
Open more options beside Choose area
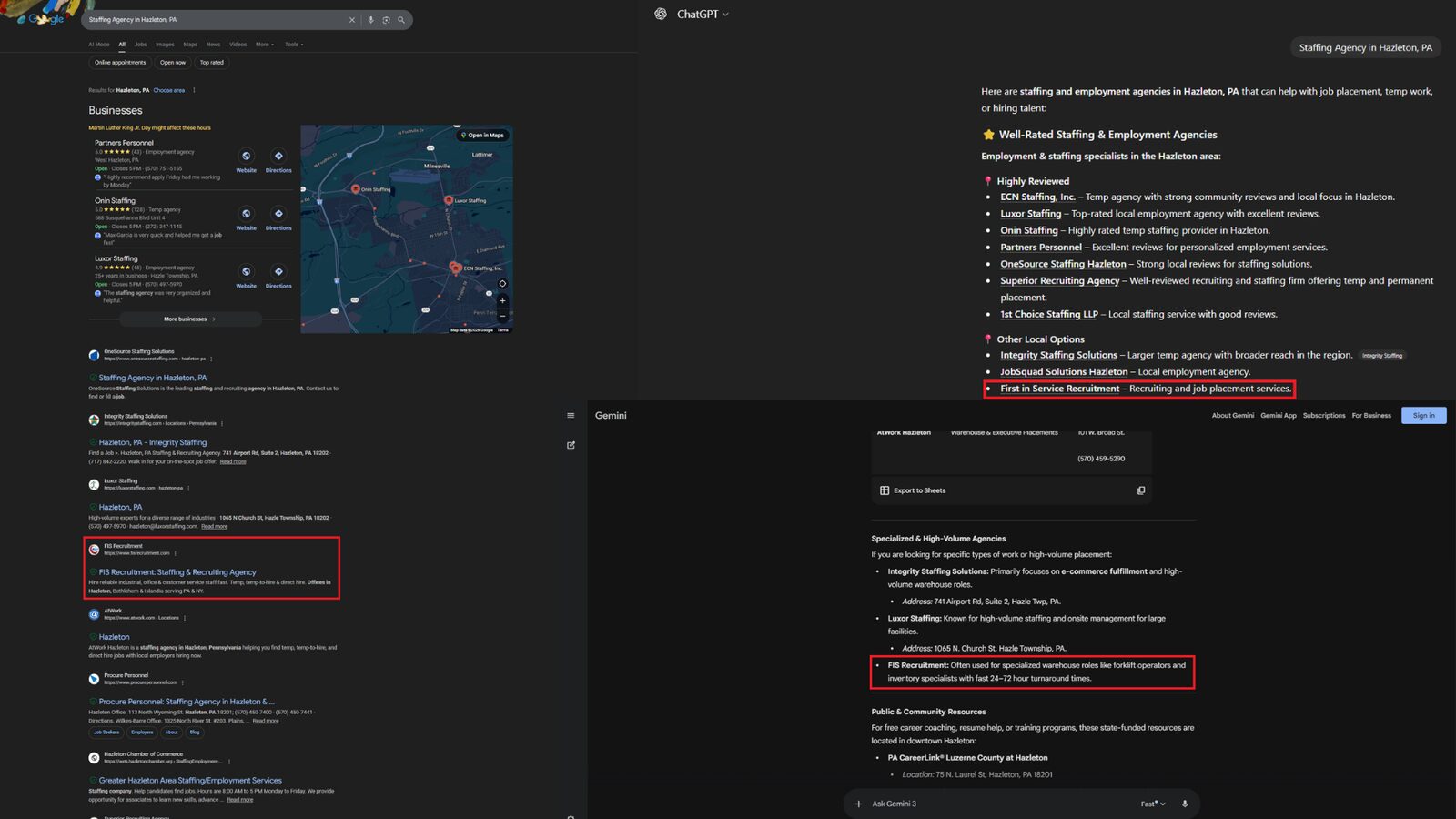click(194, 90)
